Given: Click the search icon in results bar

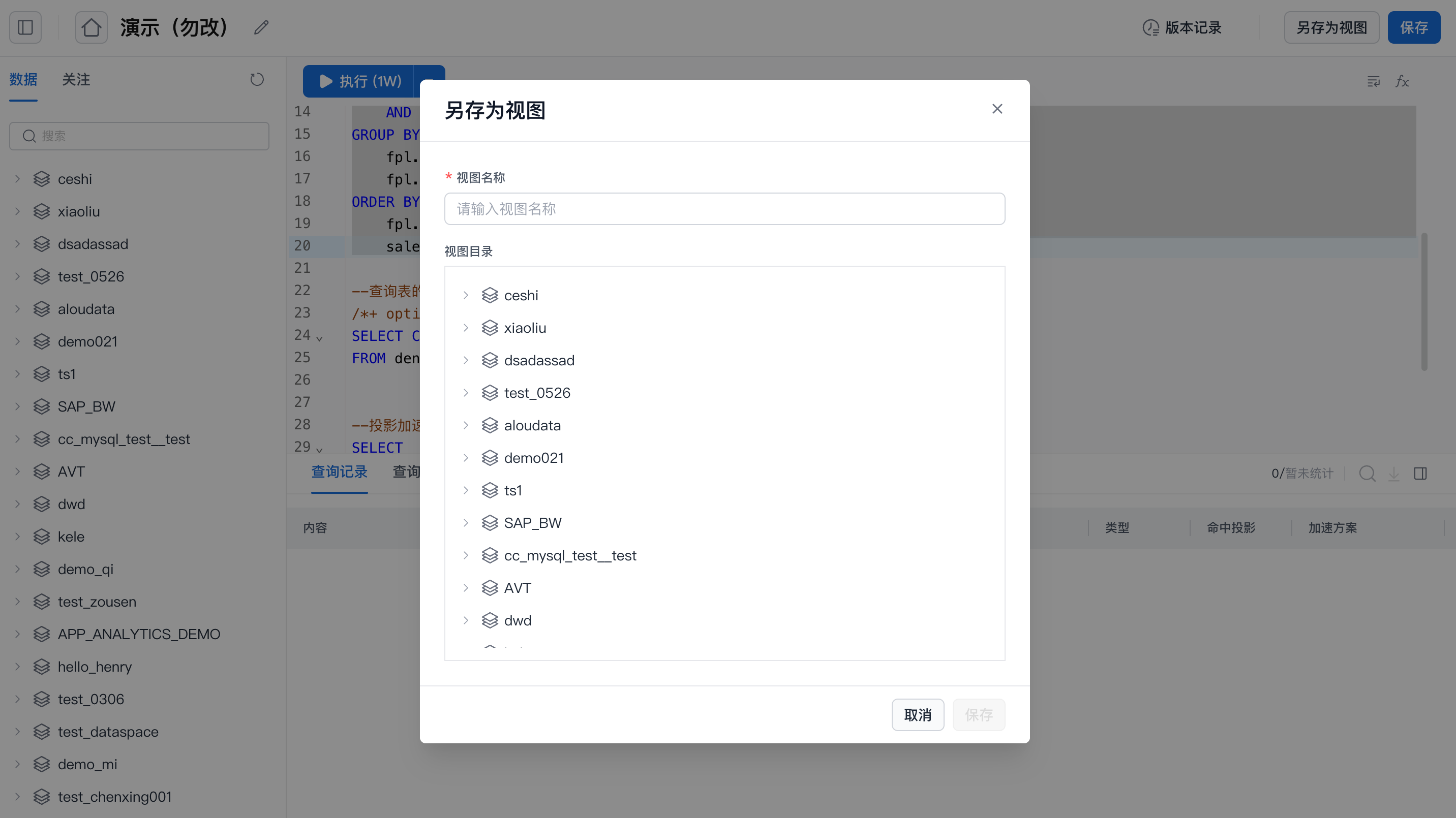Looking at the screenshot, I should pyautogui.click(x=1367, y=474).
